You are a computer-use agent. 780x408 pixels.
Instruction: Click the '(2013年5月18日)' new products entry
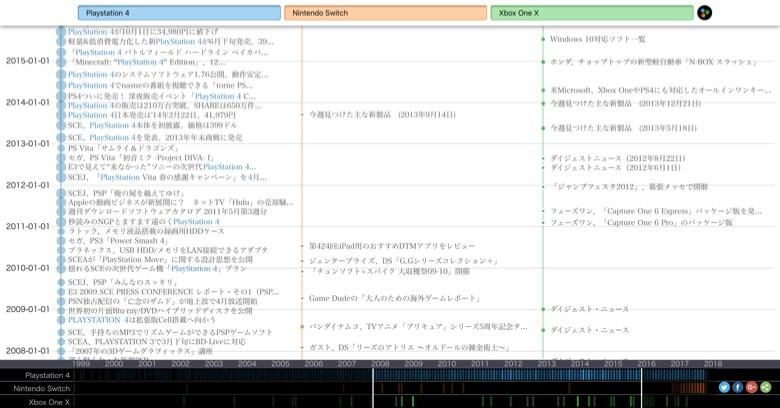[x=623, y=128]
